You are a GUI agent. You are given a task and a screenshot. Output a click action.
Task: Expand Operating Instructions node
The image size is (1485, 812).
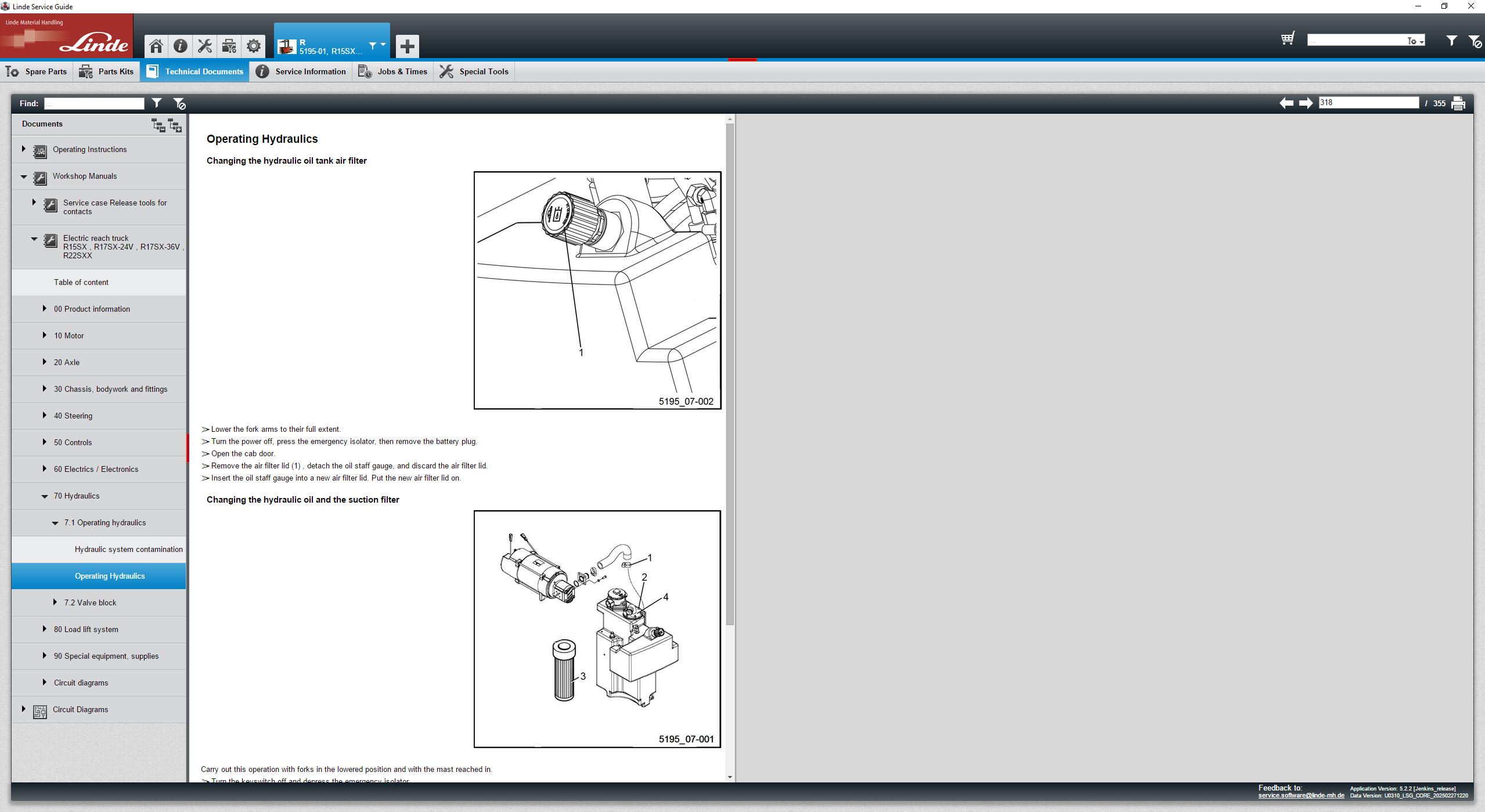click(23, 149)
